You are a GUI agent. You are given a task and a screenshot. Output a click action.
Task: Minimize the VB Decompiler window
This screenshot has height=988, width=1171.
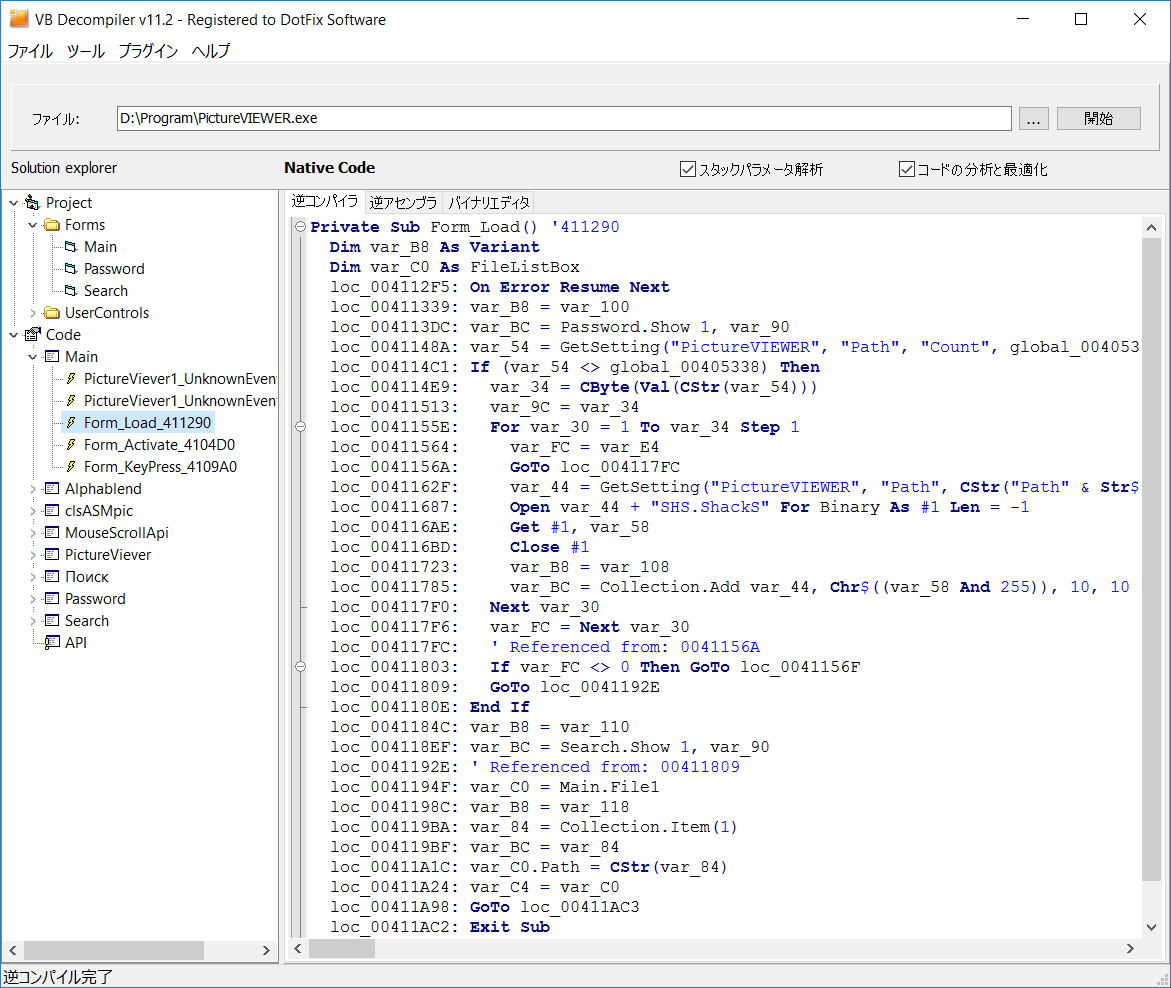click(x=1023, y=19)
